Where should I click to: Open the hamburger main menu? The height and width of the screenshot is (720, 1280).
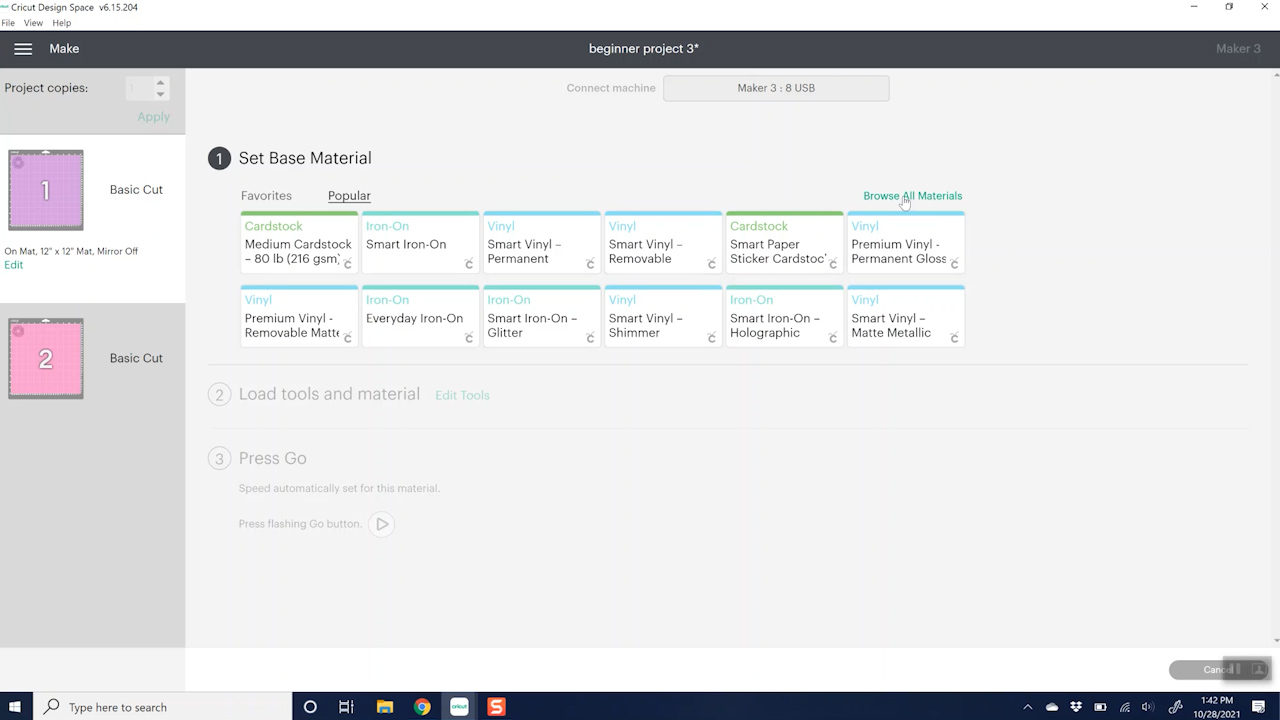23,49
